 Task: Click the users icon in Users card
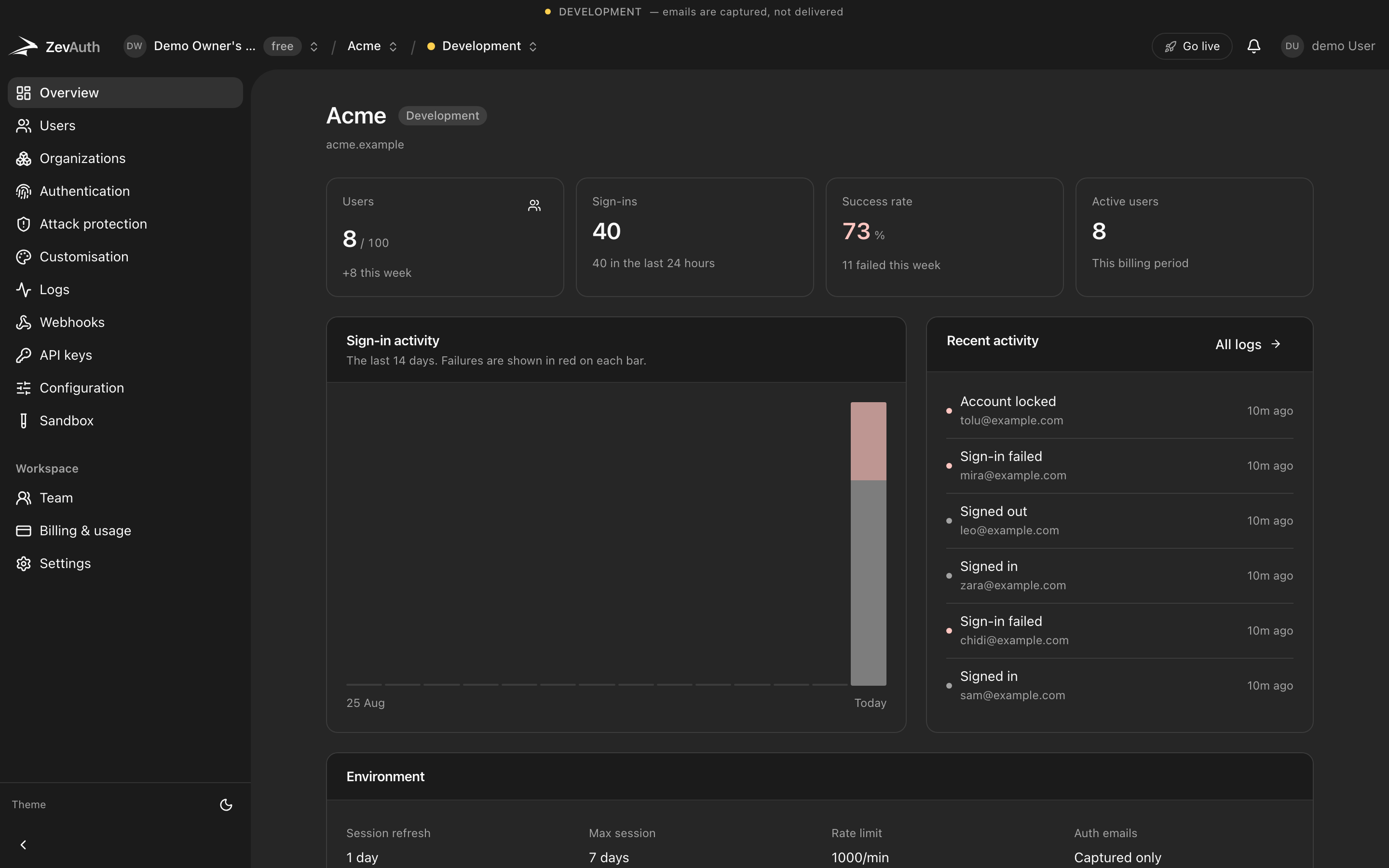click(534, 205)
